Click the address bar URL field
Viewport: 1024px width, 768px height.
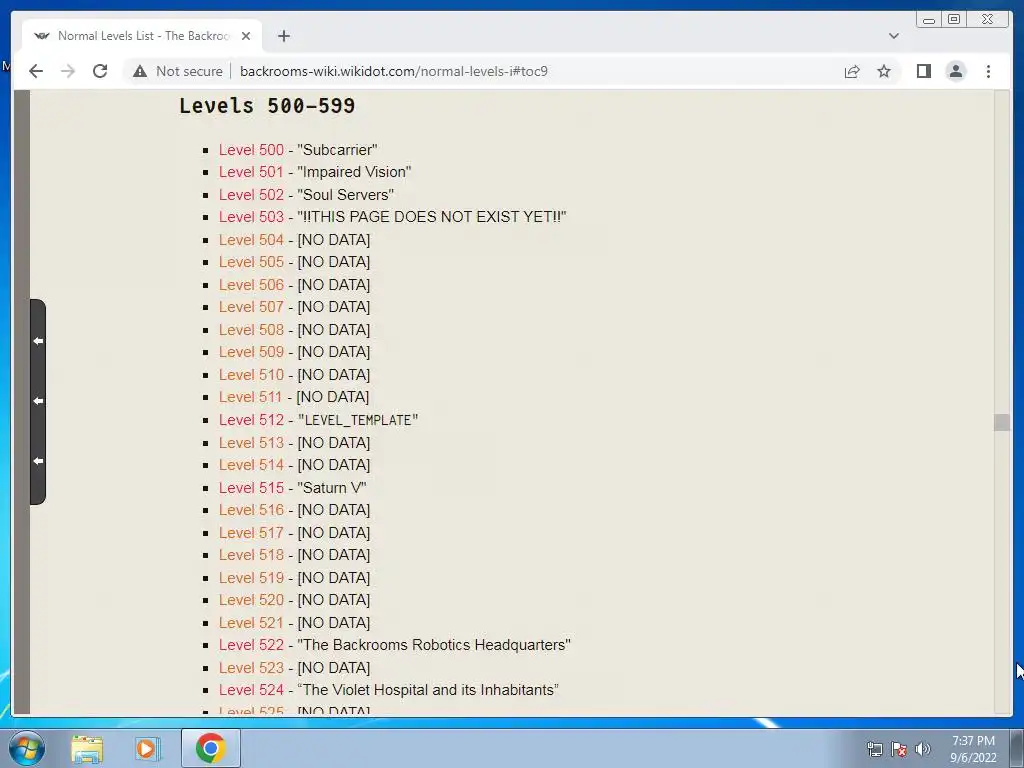[x=394, y=71]
